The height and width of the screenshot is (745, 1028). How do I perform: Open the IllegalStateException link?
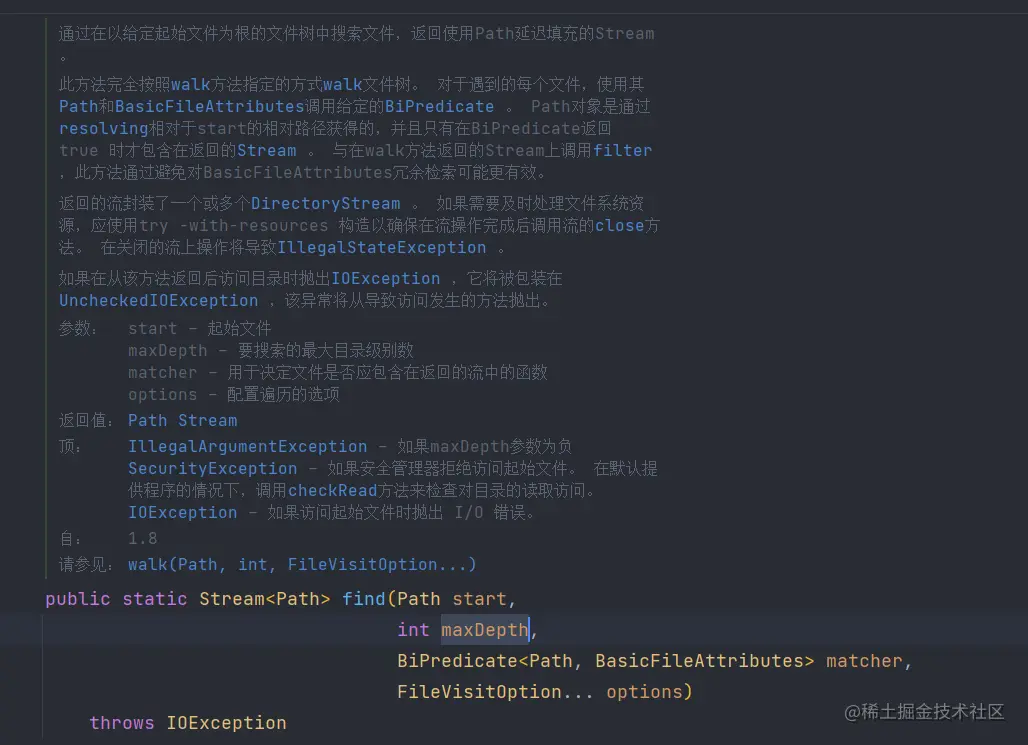coord(382,248)
